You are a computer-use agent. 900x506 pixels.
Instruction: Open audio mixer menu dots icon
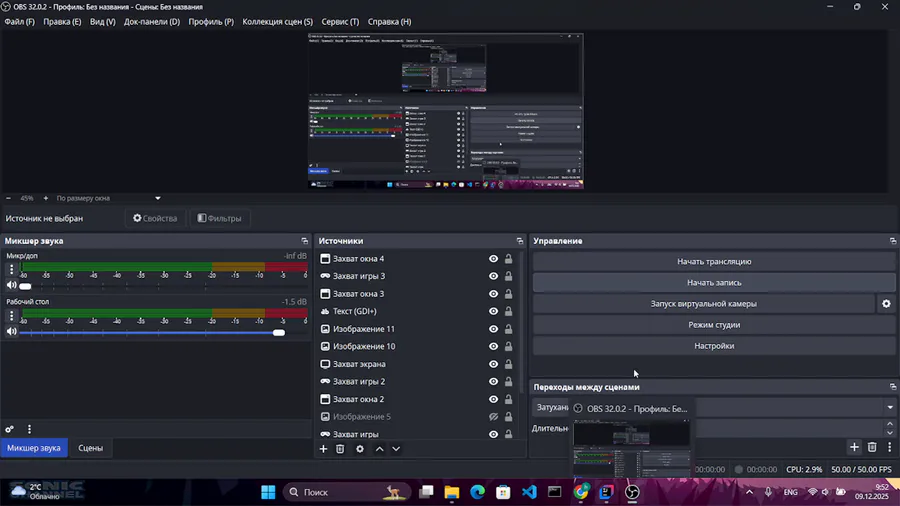pyautogui.click(x=29, y=429)
